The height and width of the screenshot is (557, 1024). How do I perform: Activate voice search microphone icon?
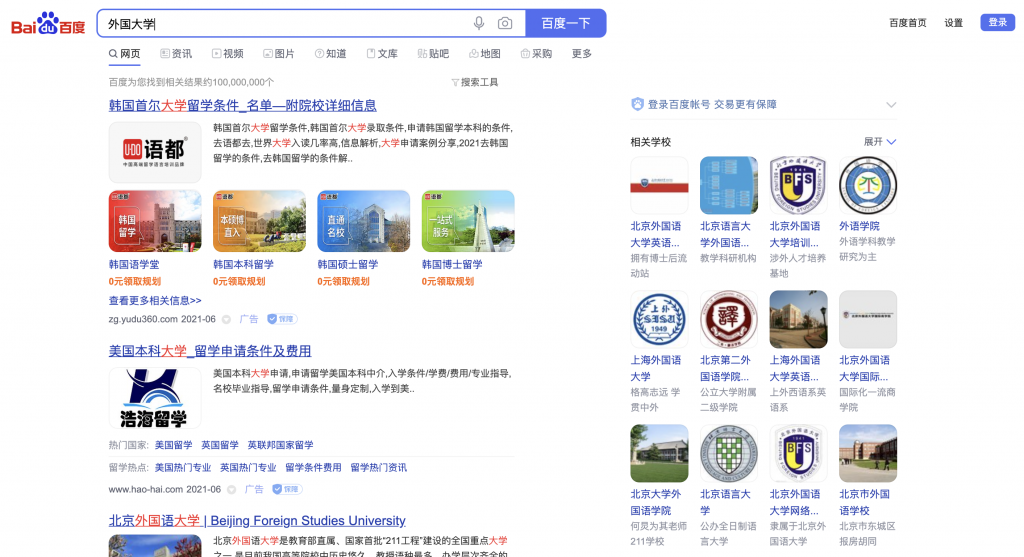[479, 24]
